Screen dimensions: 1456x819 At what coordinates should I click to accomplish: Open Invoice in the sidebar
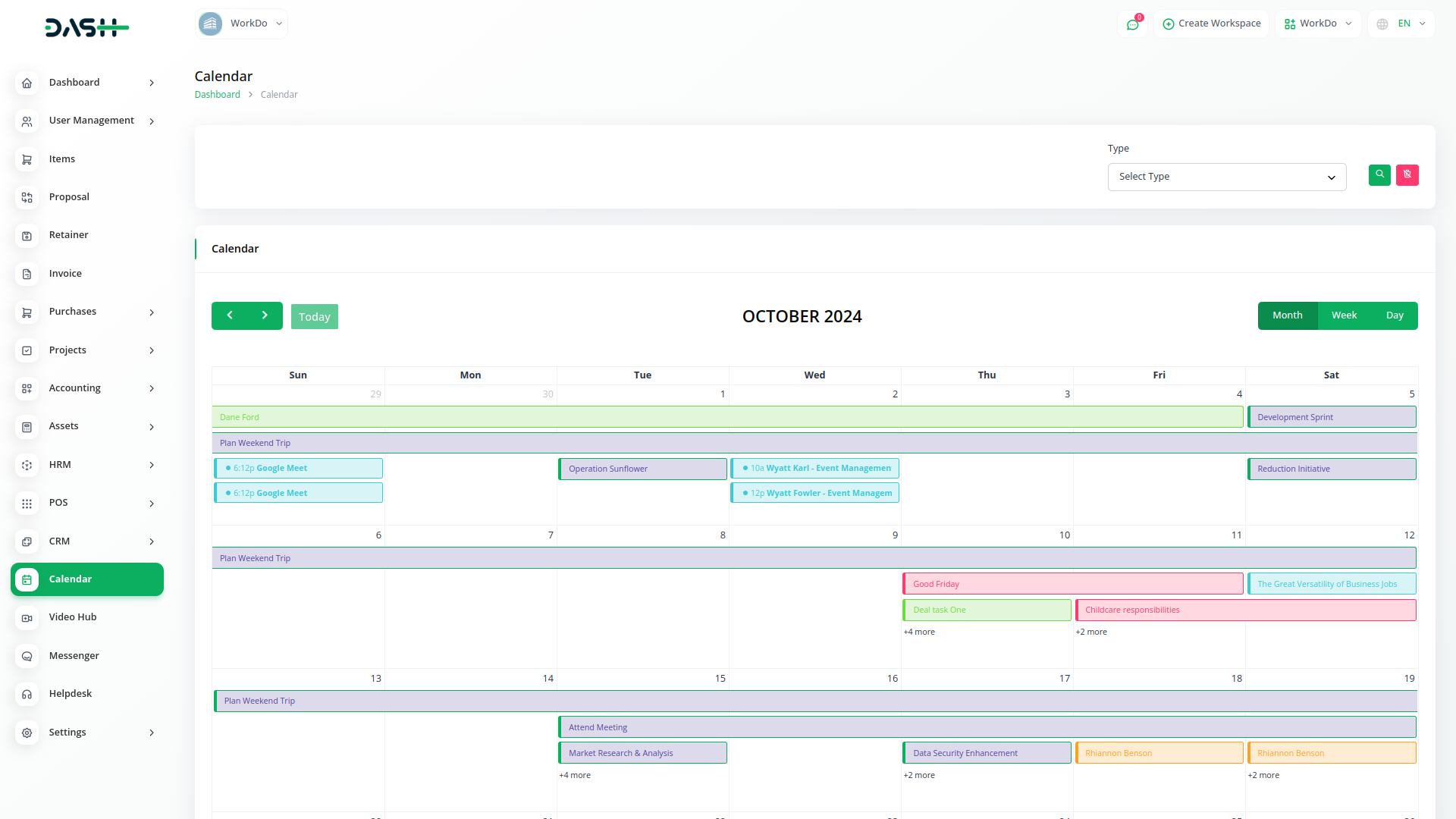coord(65,274)
